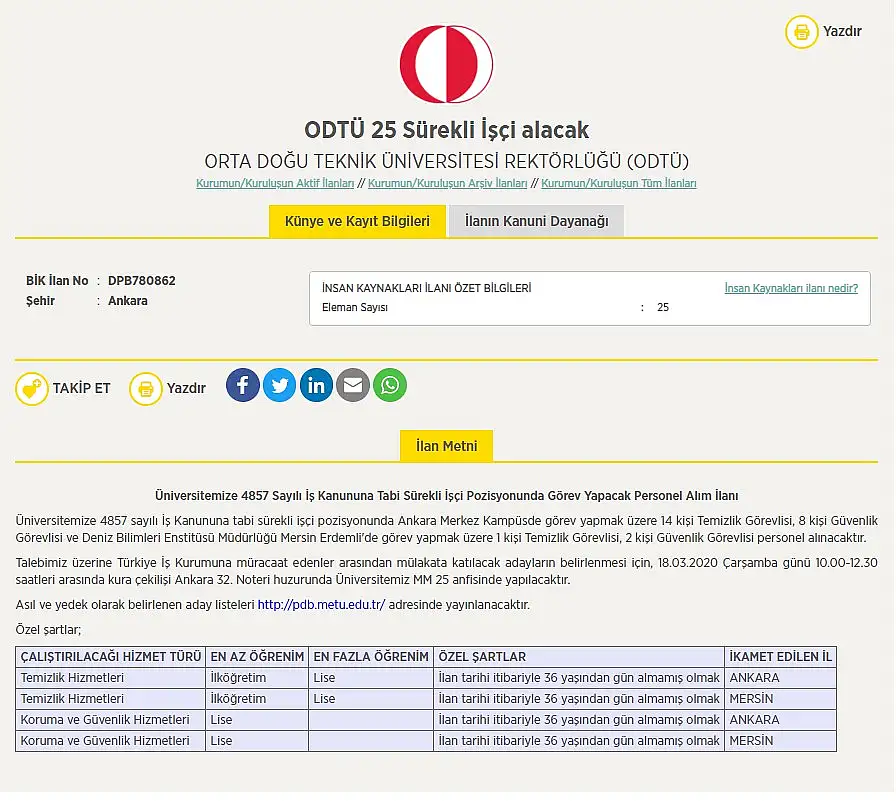The height and width of the screenshot is (801, 896).
Task: Click the Özel şartlar; label
Action: tap(49, 630)
